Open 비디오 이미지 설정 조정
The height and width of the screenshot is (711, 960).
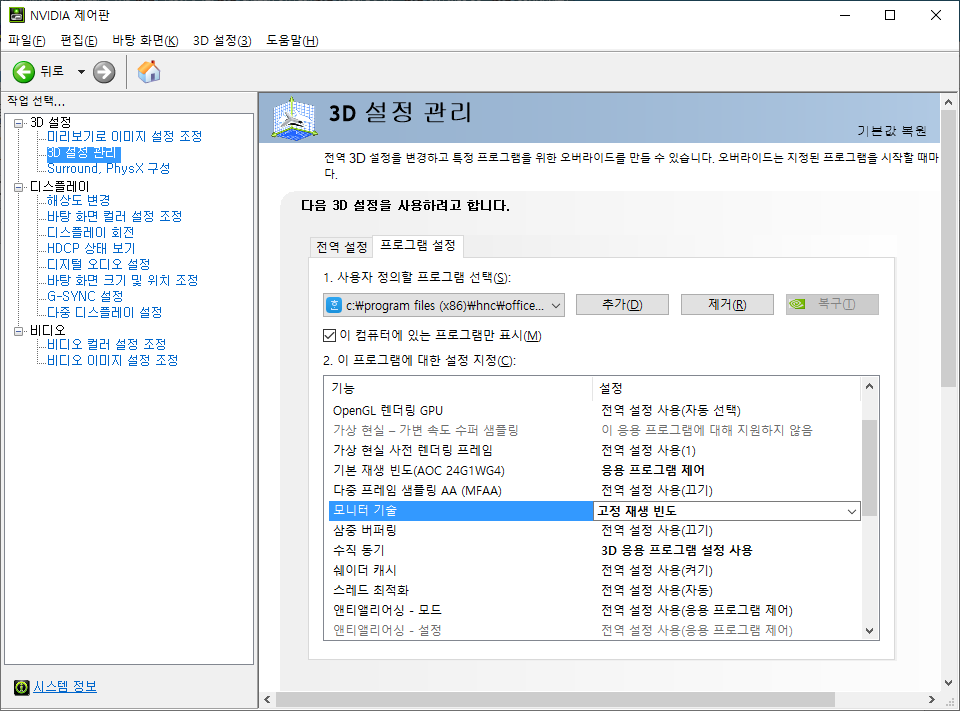point(113,360)
